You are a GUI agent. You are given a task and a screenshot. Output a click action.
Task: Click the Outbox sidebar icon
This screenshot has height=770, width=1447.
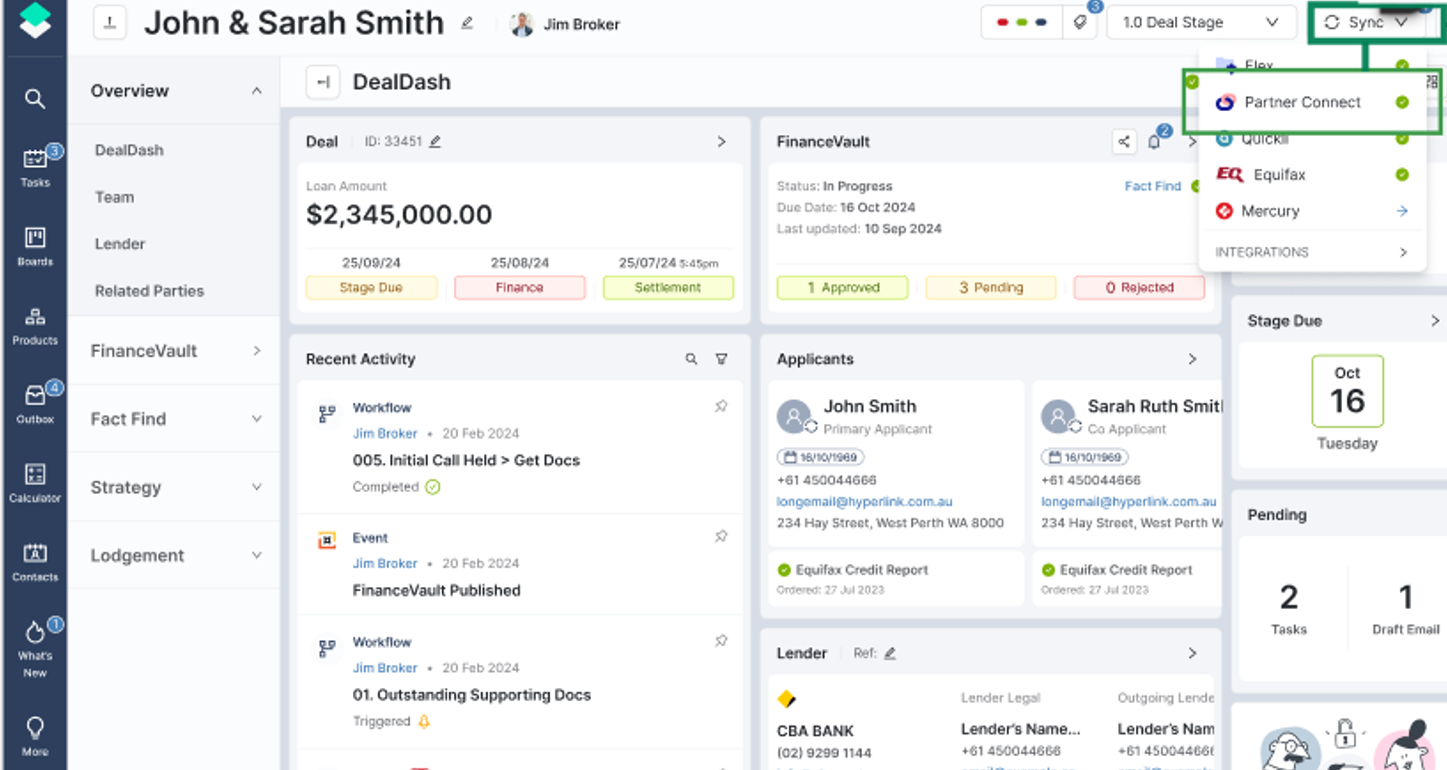[35, 403]
